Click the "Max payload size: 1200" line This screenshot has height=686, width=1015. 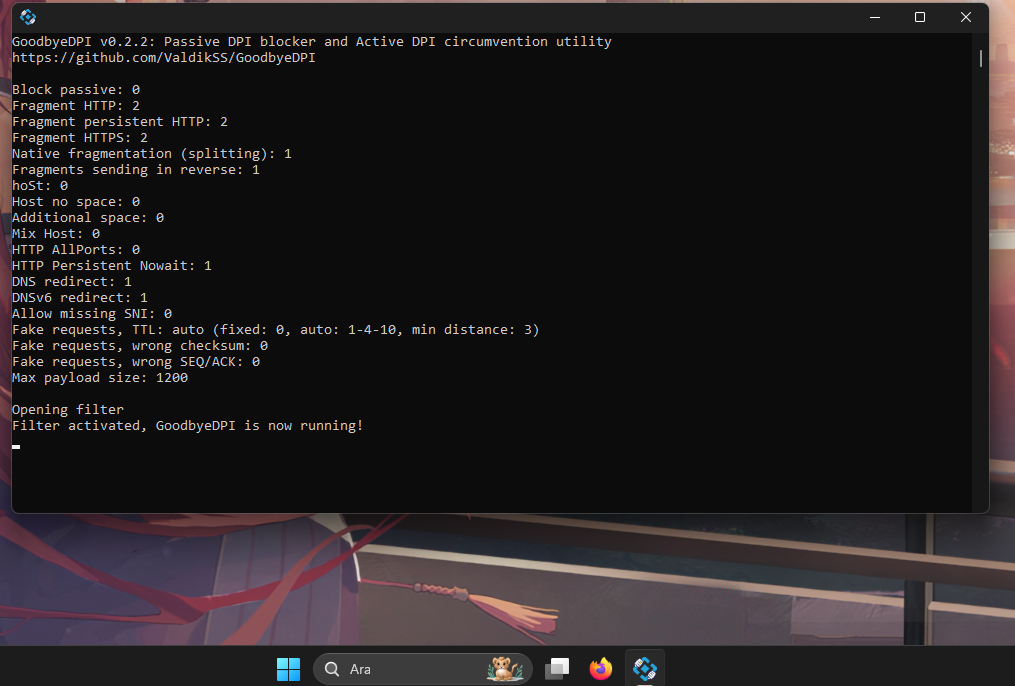[x=100, y=378]
